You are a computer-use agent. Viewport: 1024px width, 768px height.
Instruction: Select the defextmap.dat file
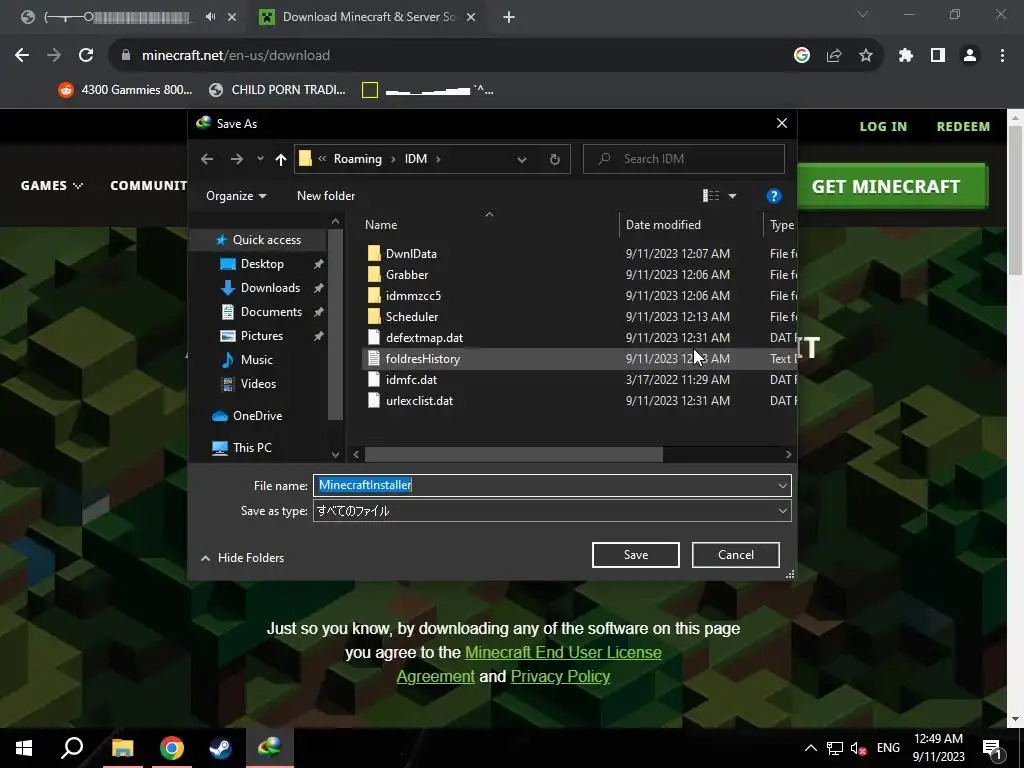(x=424, y=338)
